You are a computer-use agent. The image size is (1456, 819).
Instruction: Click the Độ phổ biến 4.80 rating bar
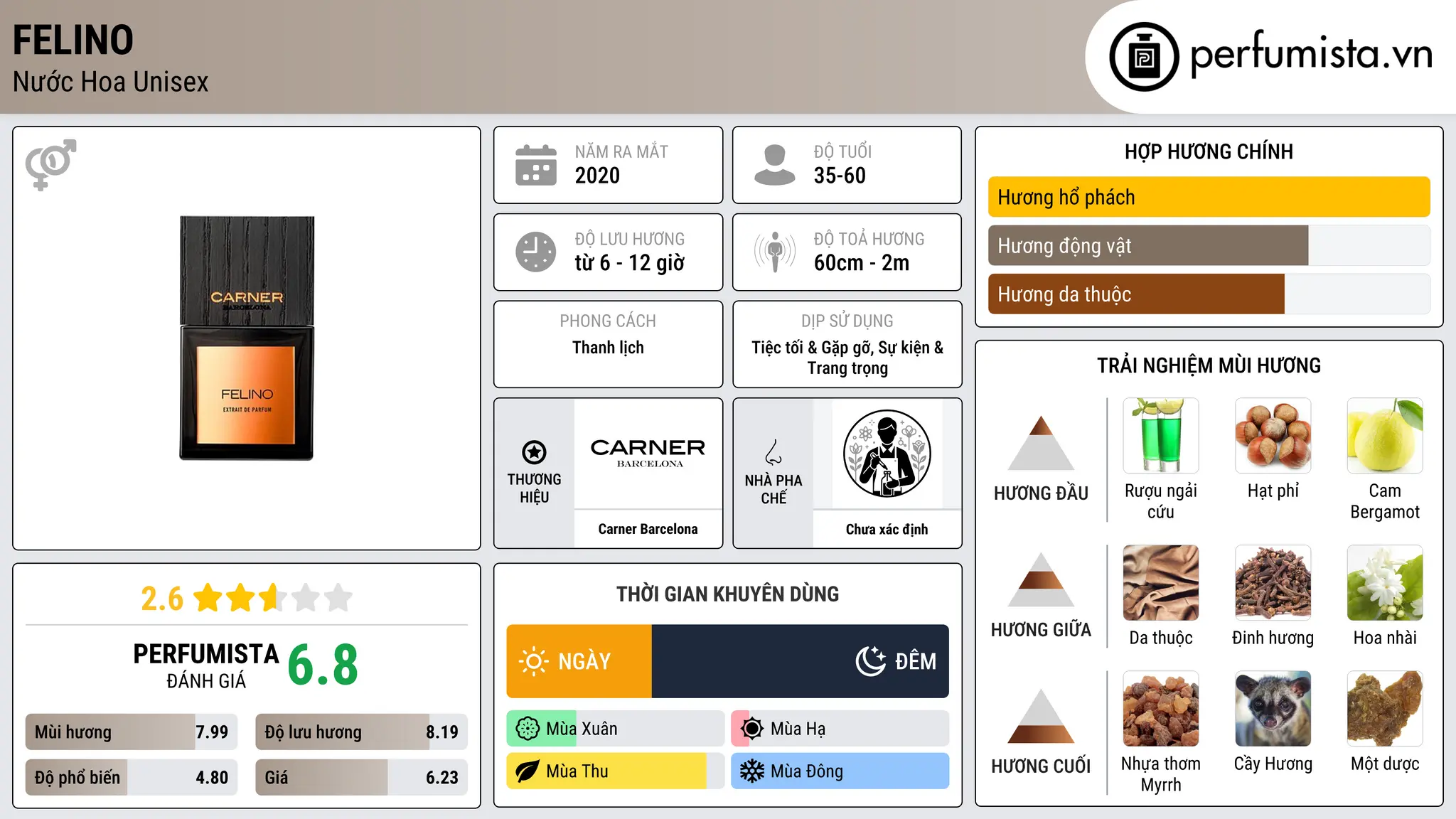[132, 777]
